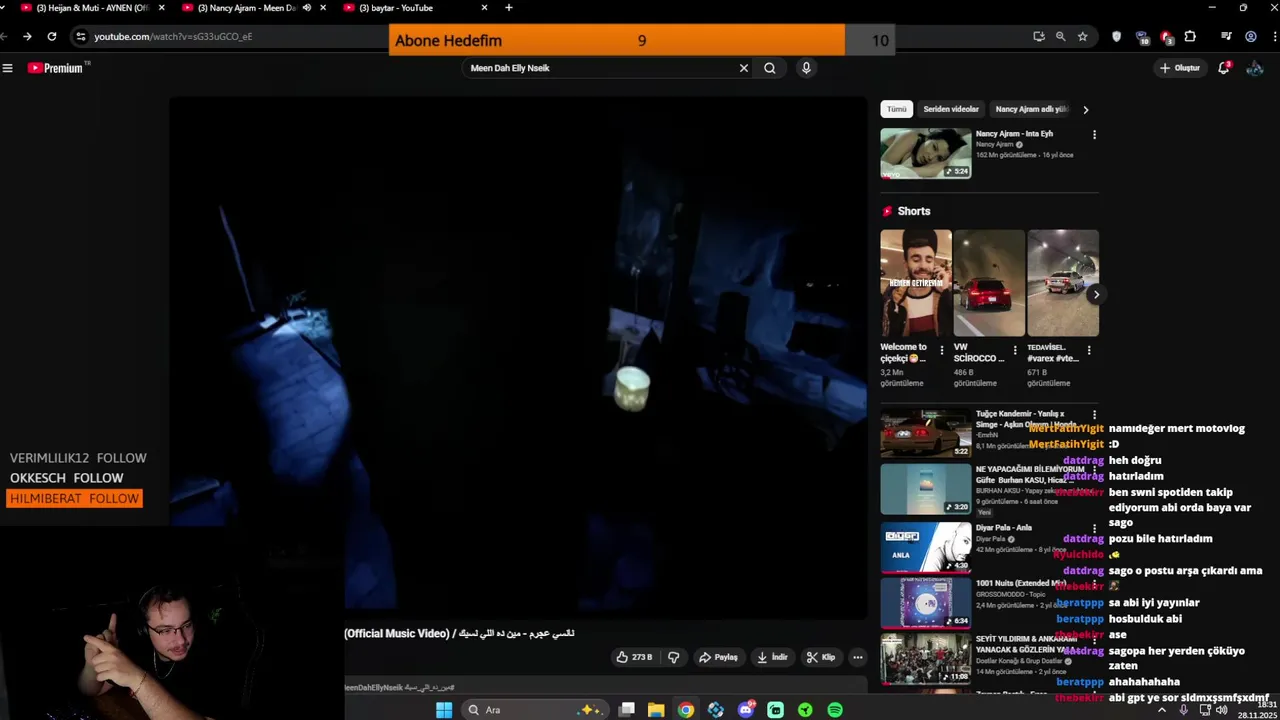Open the 18:31 clock and date
1280x720 pixels.
coord(1256,710)
